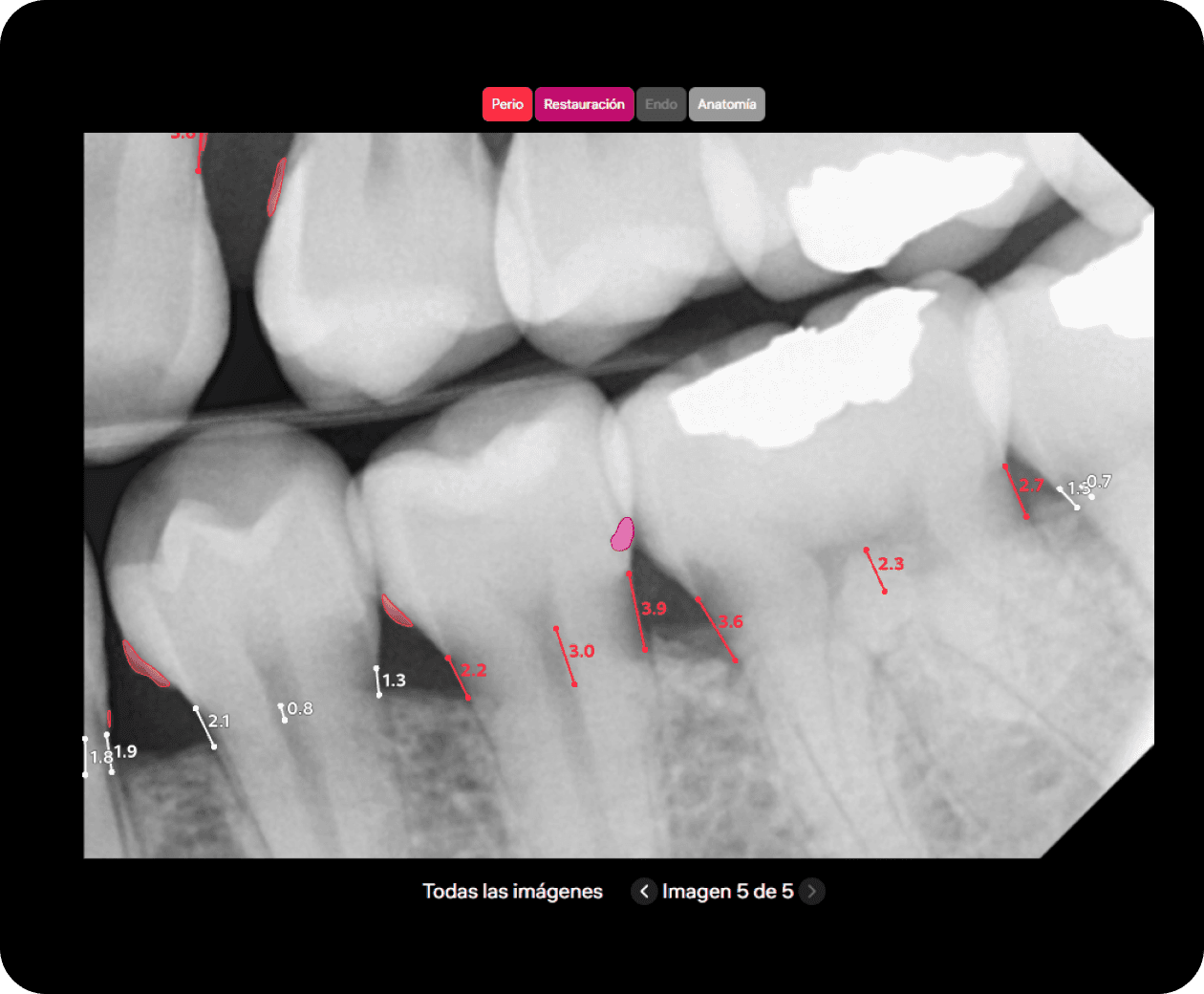Select the pink restoration marker between teeth
The image size is (1204, 994).
pos(622,534)
